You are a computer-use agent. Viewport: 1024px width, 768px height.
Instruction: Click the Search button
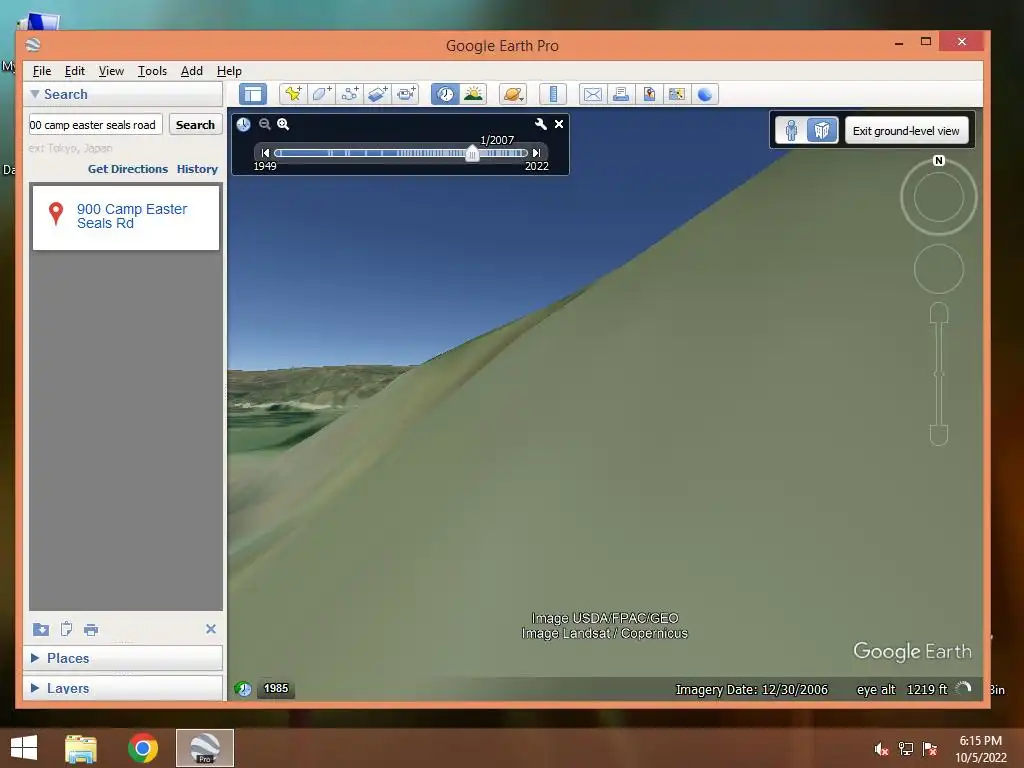(x=195, y=125)
